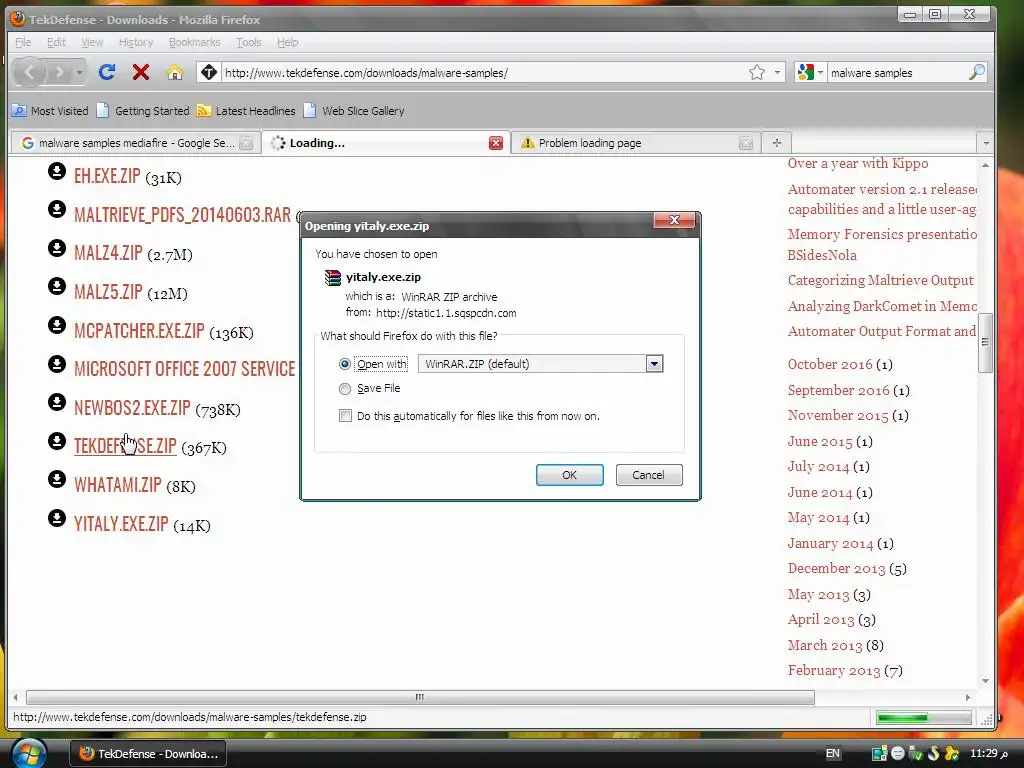The height and width of the screenshot is (768, 1024).
Task: Open the December 2013 archive link
Action: [837, 569]
